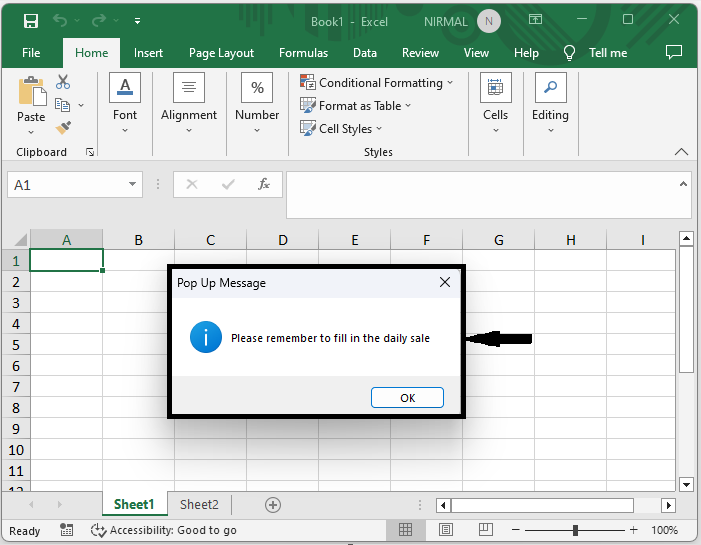Screen dimensions: 701x545
Task: Toggle Page Break Preview view
Action: click(485, 530)
